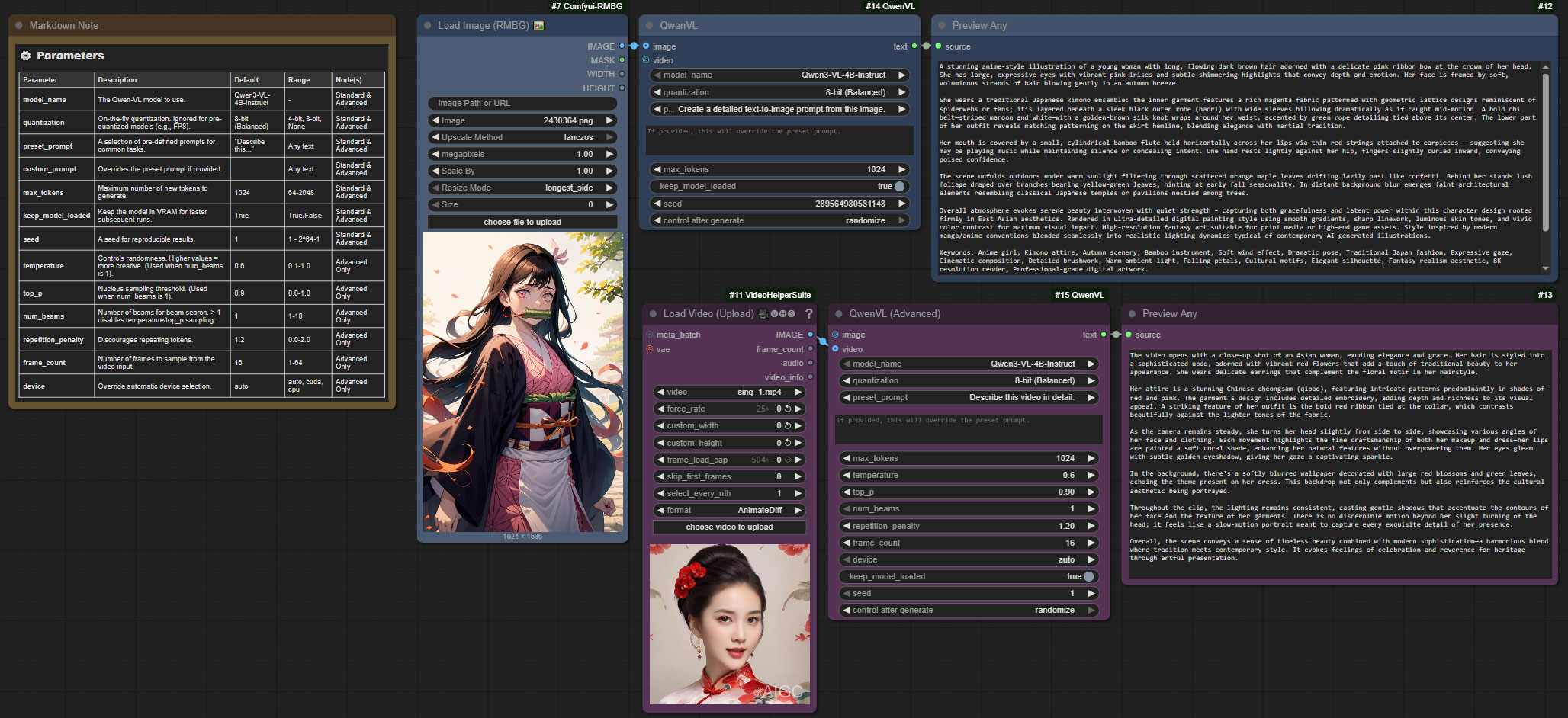Click the H icon in Load Video header
Viewport: 1568px width, 718px height.
point(784,313)
